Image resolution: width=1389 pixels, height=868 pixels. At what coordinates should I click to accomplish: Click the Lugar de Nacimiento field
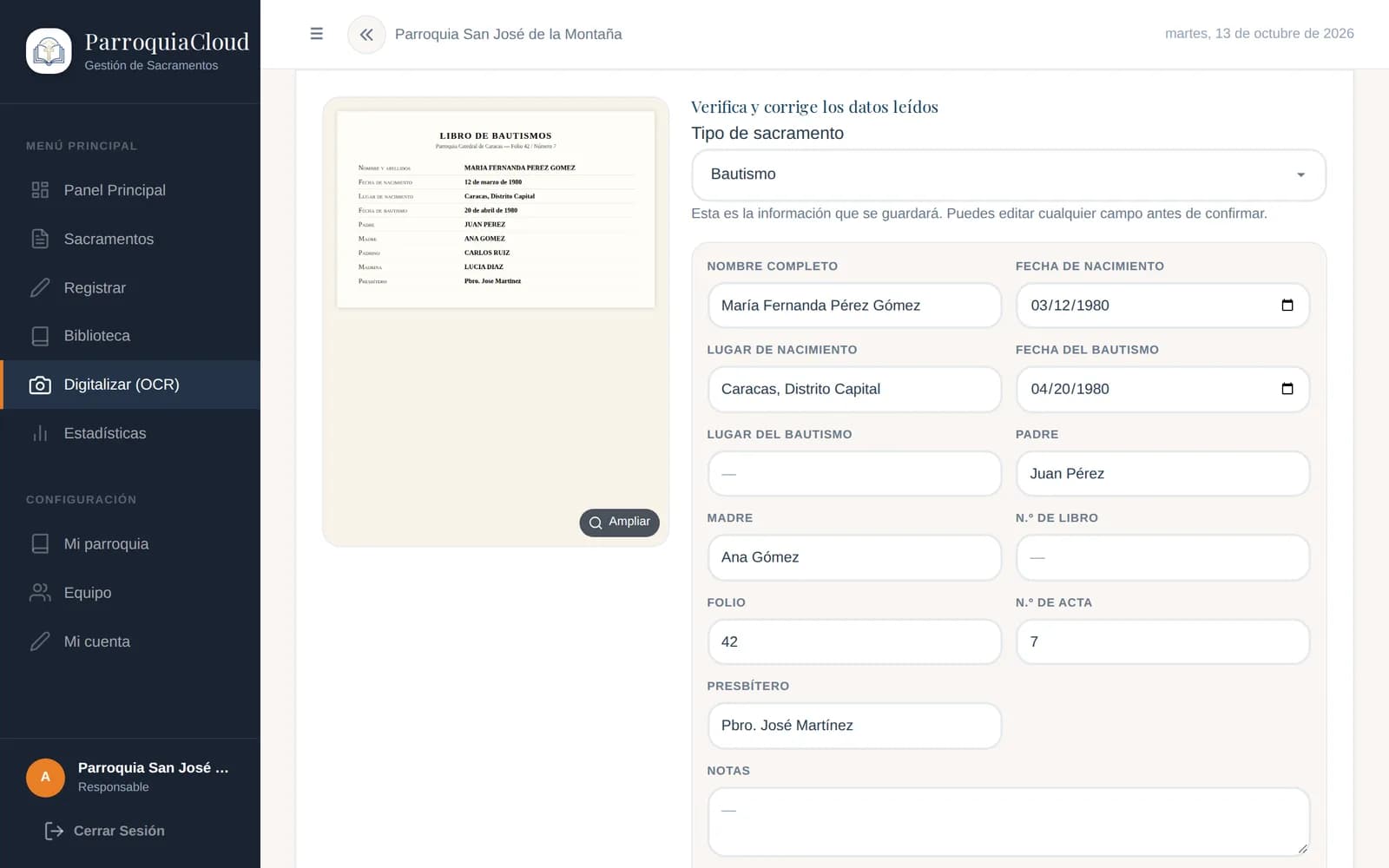(855, 389)
